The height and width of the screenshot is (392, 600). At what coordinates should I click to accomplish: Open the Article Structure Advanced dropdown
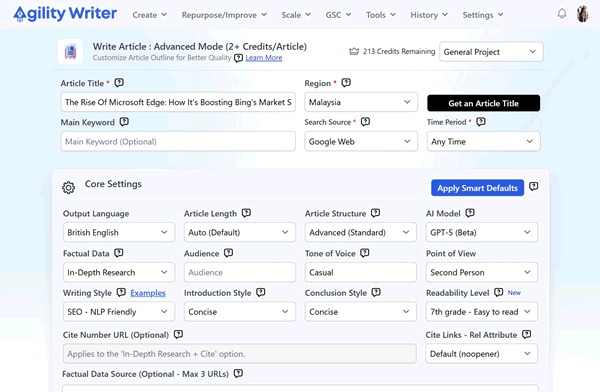[x=360, y=232]
